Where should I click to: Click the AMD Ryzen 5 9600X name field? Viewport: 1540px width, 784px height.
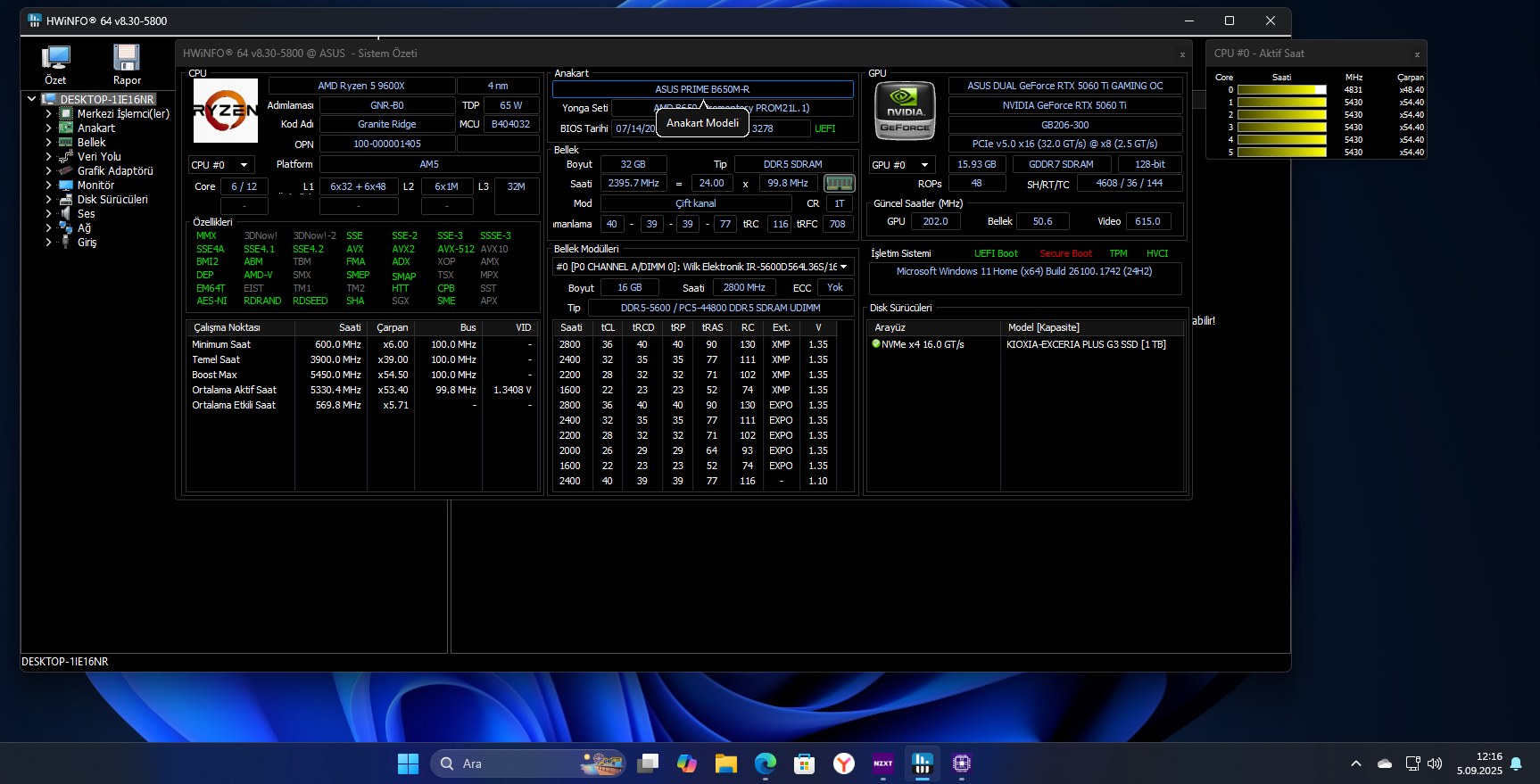[x=360, y=86]
